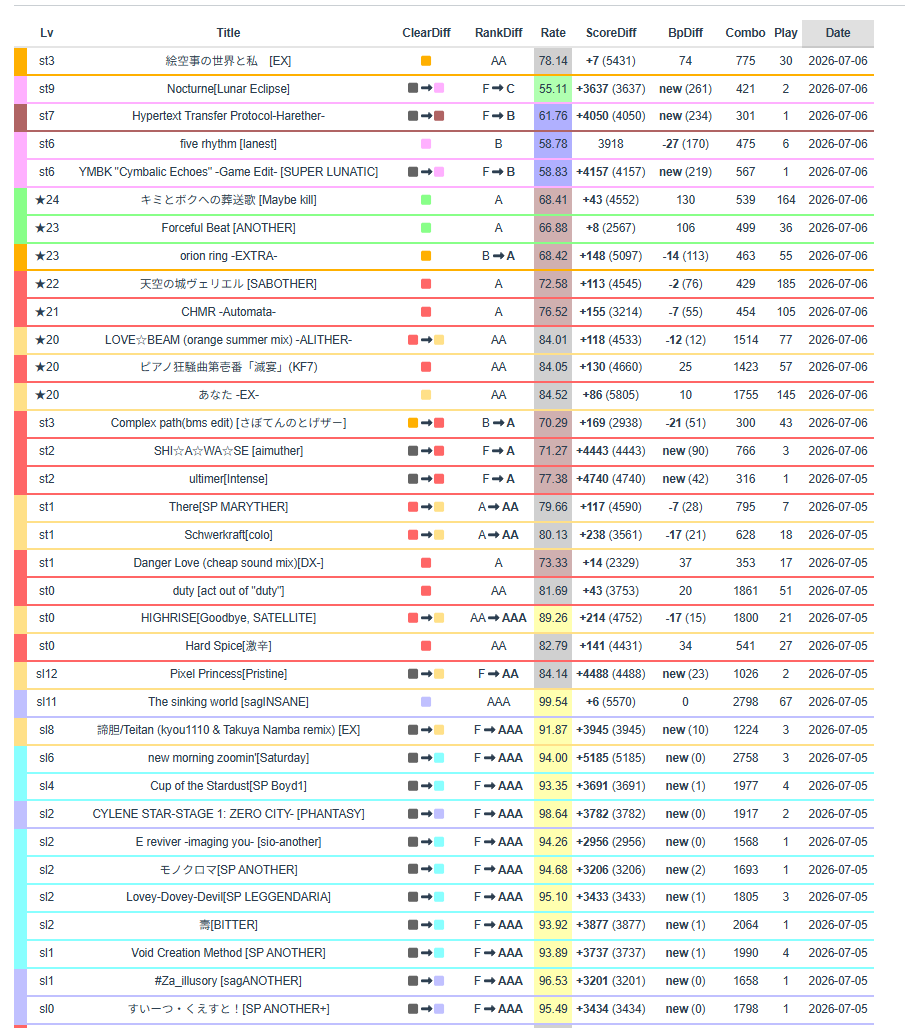Open song There[SP MARYTHER]
Image resolution: width=905 pixels, height=1028 pixels.
pos(228,507)
